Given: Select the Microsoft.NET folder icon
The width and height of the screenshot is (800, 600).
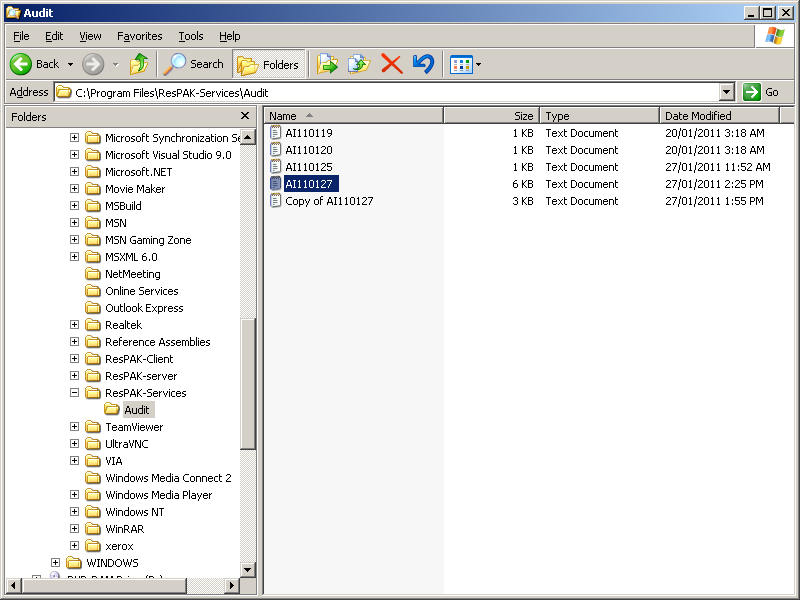Looking at the screenshot, I should (93, 171).
